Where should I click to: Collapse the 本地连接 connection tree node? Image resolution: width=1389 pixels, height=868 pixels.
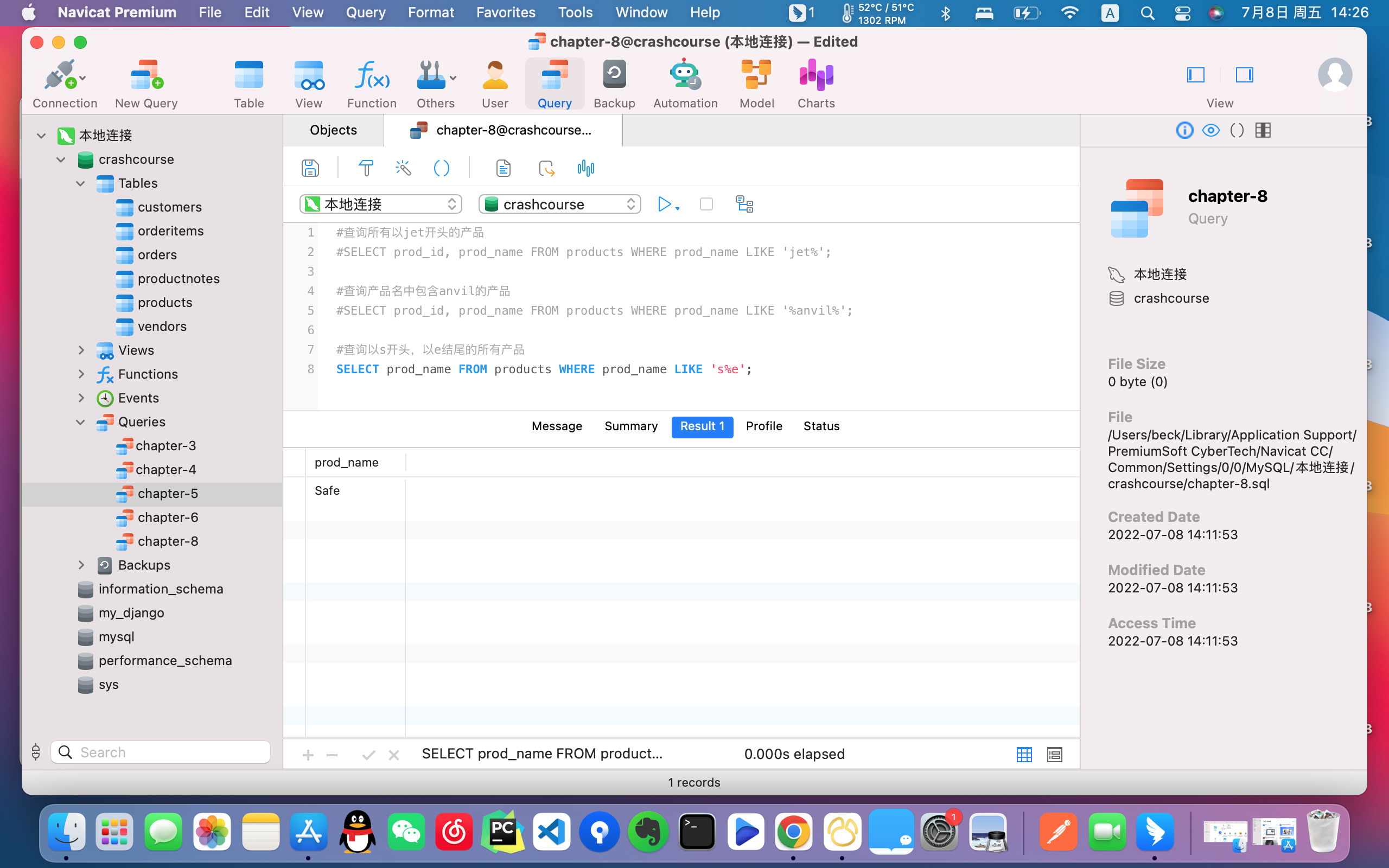pyautogui.click(x=41, y=136)
